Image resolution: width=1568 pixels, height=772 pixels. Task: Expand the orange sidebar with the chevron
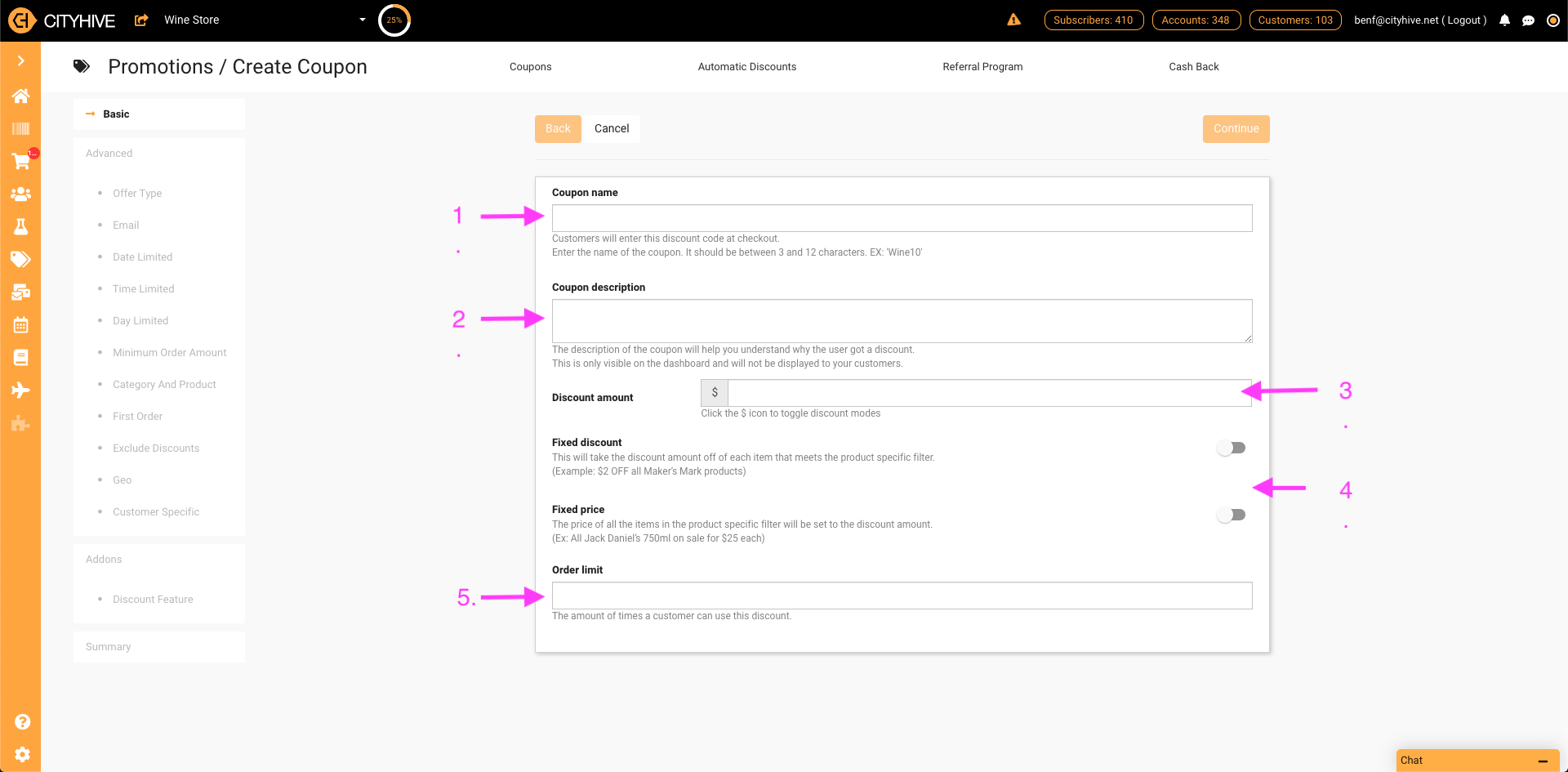[x=21, y=60]
